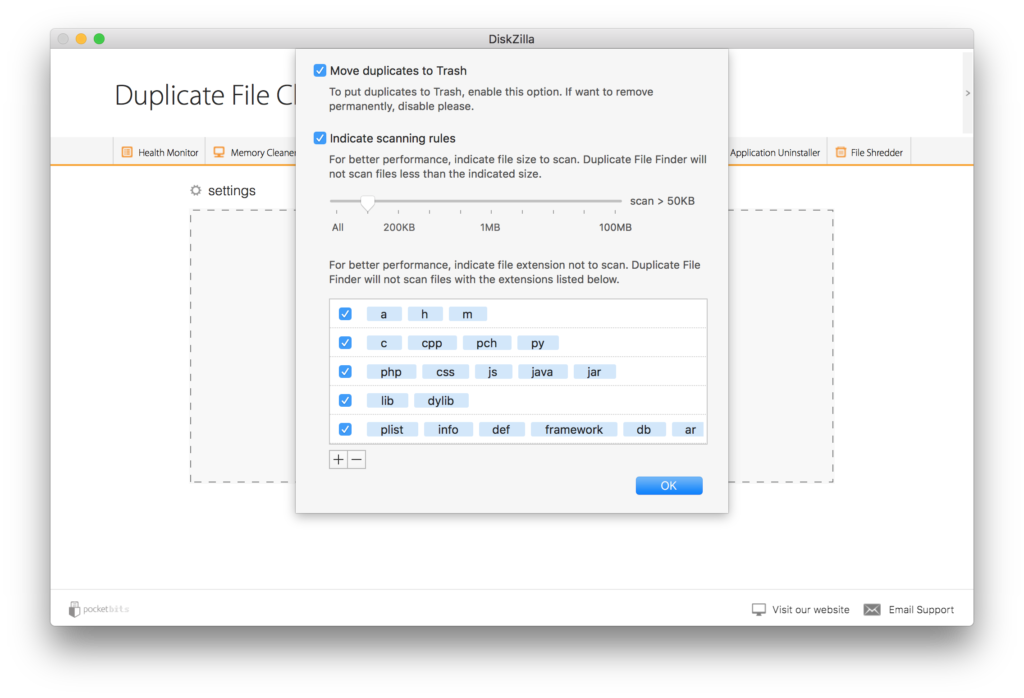Set slider to the 1MB tick
Screen dimensions: 1024x698
491,211
